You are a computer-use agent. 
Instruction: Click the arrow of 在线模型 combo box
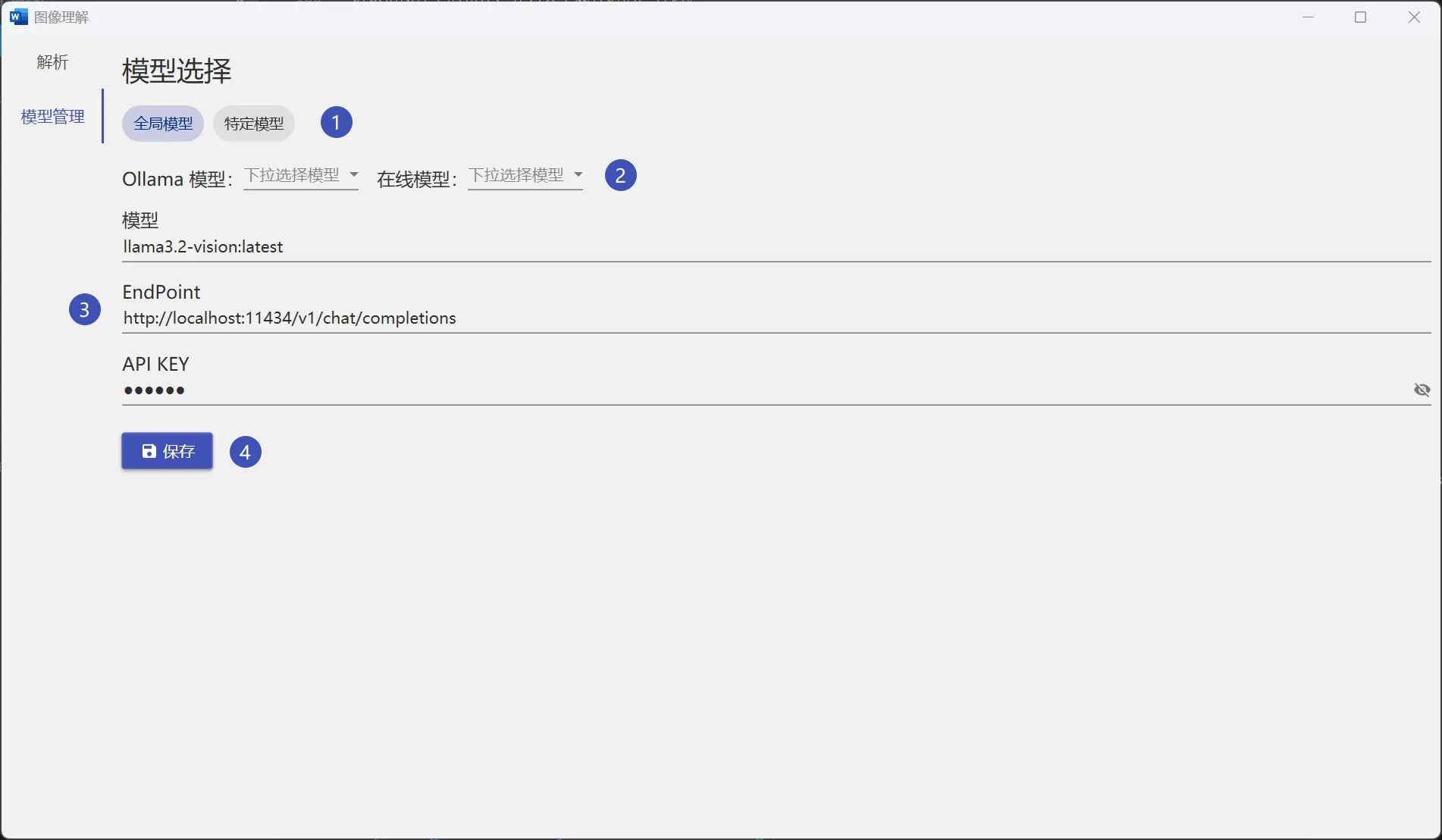click(x=578, y=175)
